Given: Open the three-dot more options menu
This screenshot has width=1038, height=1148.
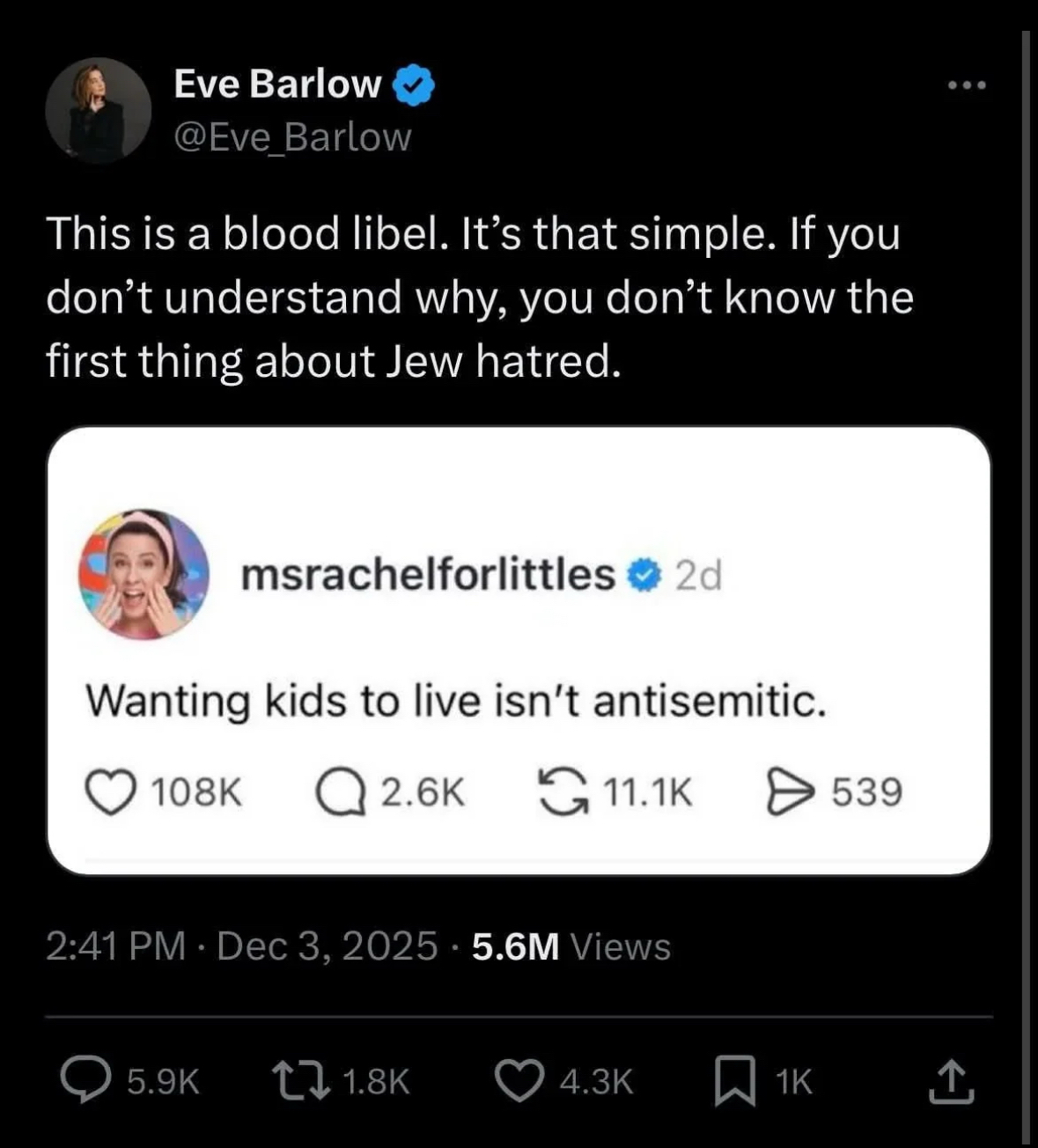Looking at the screenshot, I should click(x=968, y=86).
